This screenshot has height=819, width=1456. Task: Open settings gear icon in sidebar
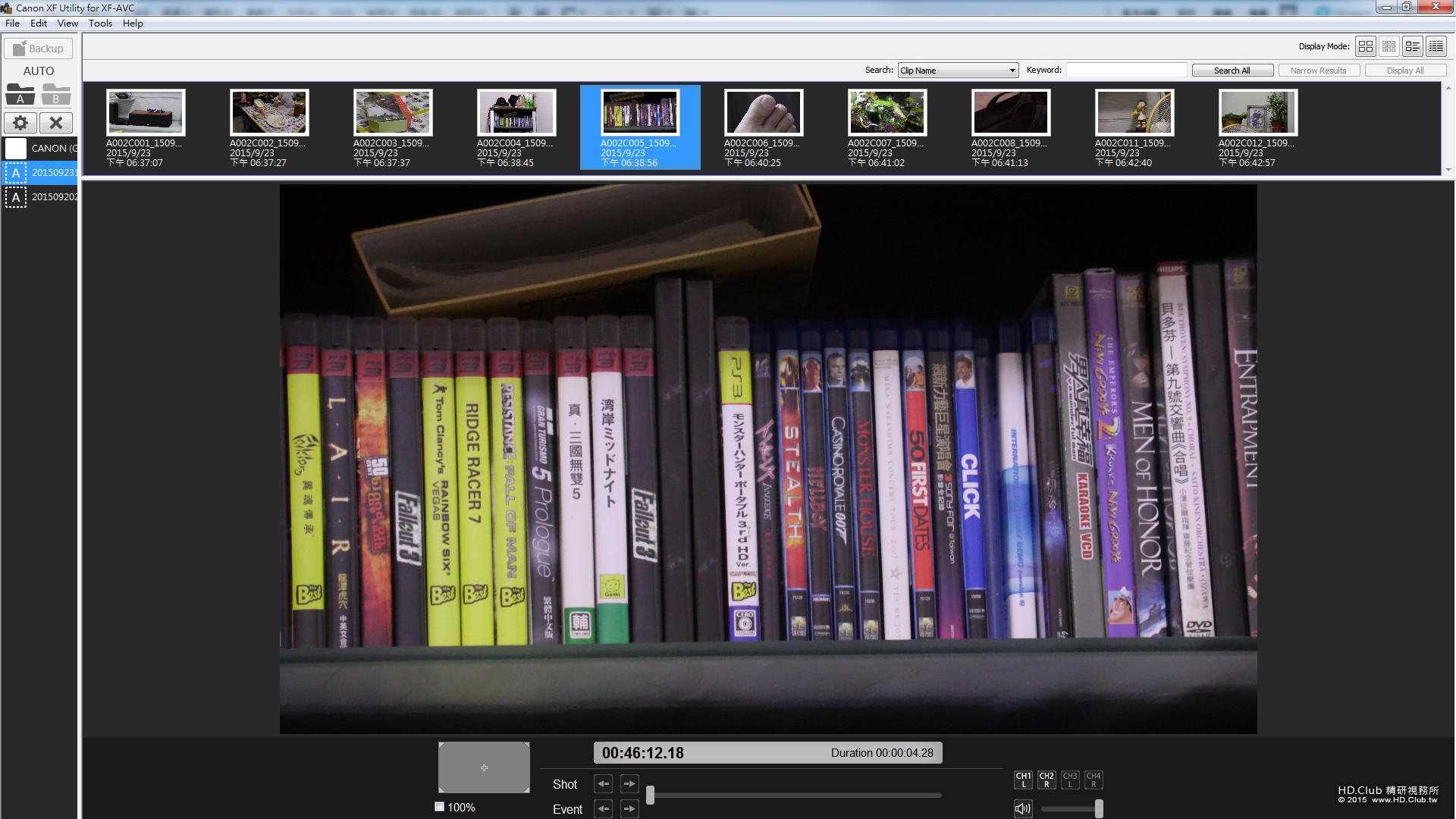tap(20, 123)
